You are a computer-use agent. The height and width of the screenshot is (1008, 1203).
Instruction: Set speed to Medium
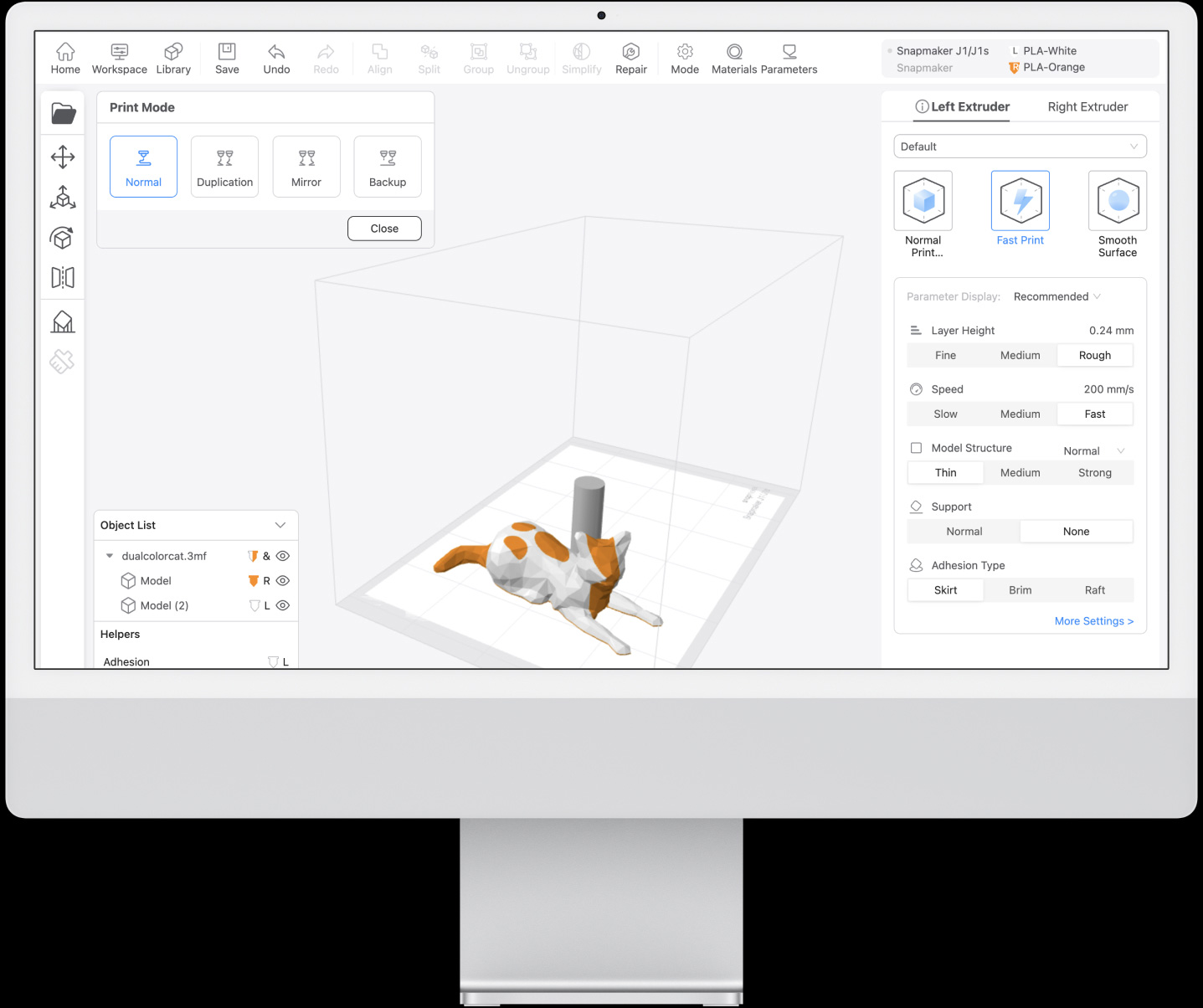(x=1020, y=414)
